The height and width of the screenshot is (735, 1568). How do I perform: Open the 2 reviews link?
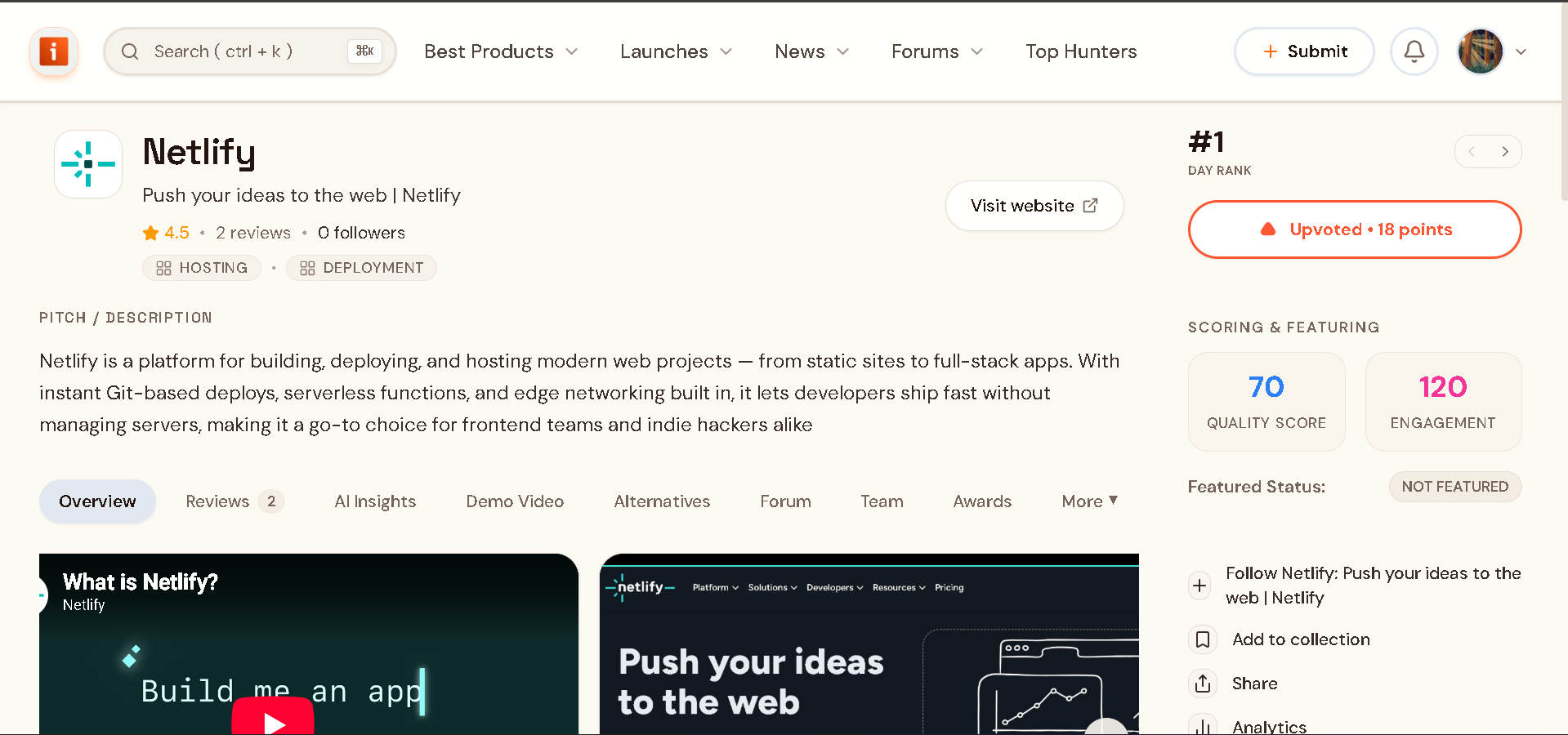click(x=253, y=233)
